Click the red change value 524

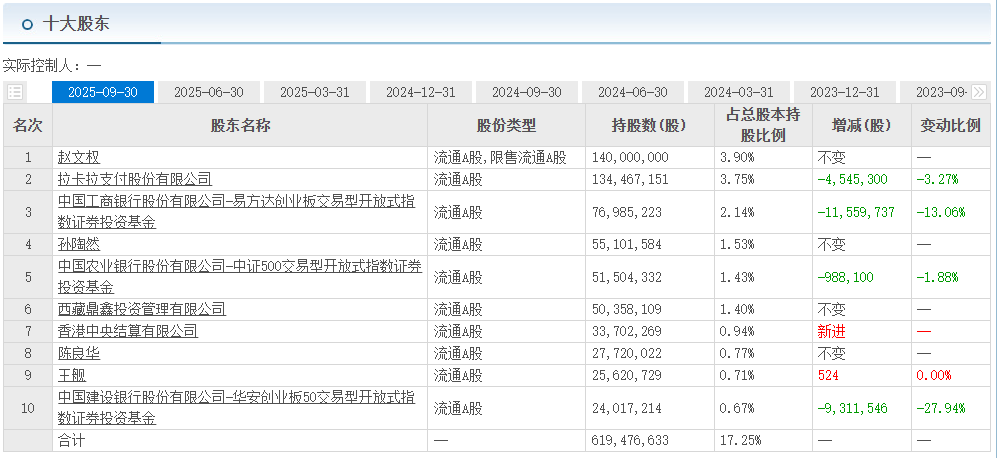pos(828,375)
